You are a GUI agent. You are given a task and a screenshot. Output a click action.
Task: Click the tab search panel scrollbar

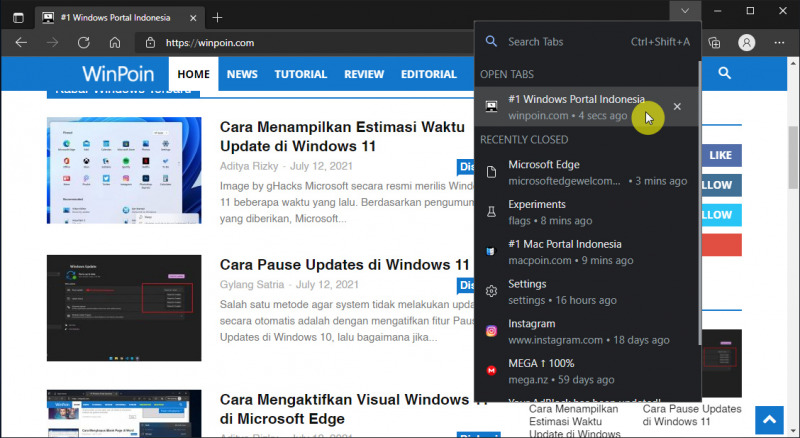tap(699, 204)
